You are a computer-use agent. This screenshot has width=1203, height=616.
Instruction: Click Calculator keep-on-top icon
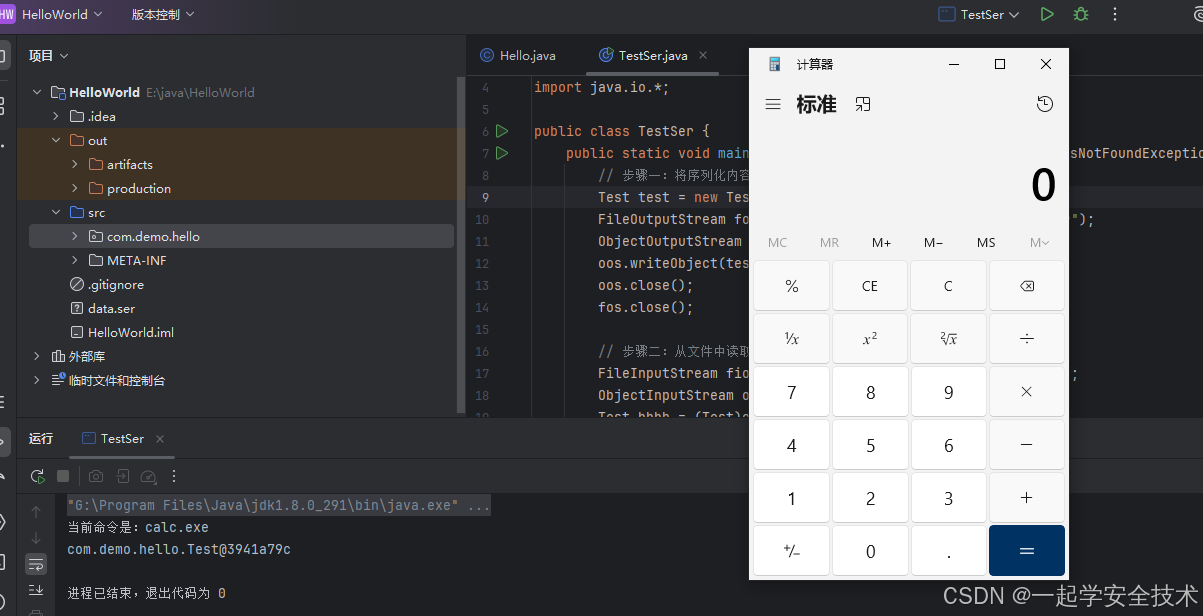click(863, 104)
